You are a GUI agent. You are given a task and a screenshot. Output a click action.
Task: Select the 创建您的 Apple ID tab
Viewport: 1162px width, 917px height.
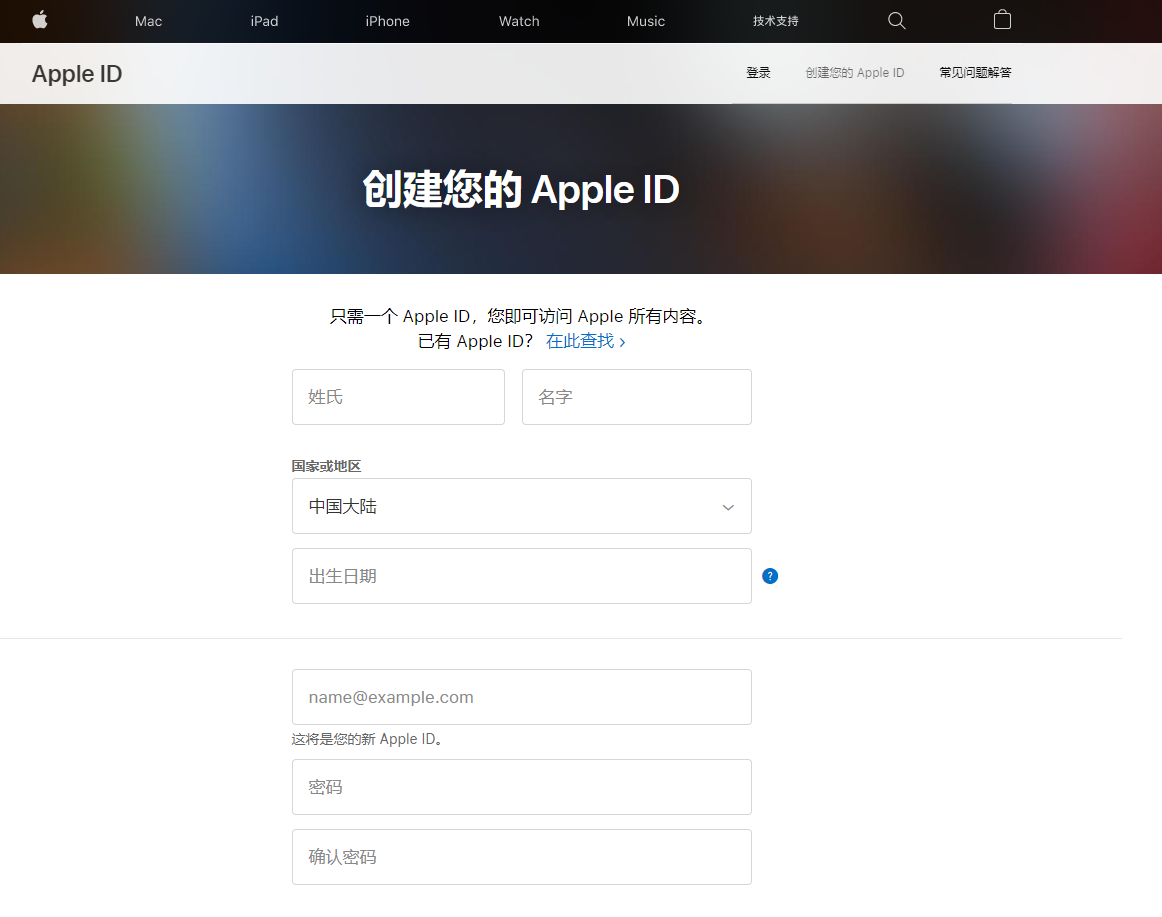tap(855, 73)
